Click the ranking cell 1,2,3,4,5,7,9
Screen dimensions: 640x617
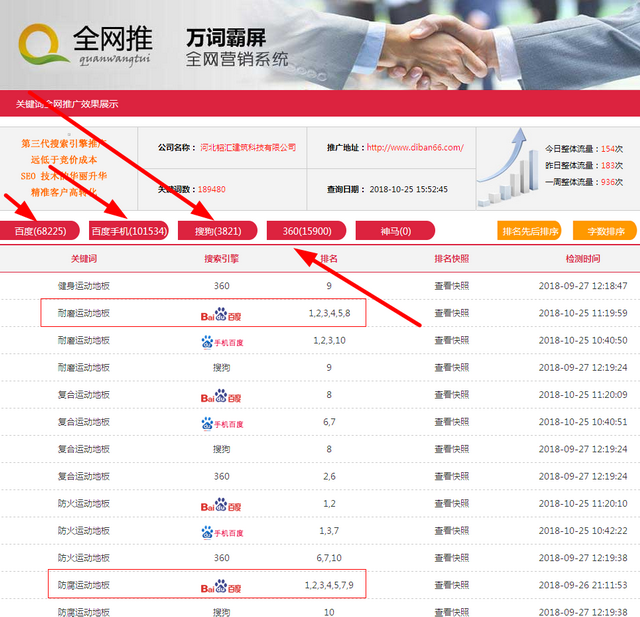pyautogui.click(x=329, y=585)
